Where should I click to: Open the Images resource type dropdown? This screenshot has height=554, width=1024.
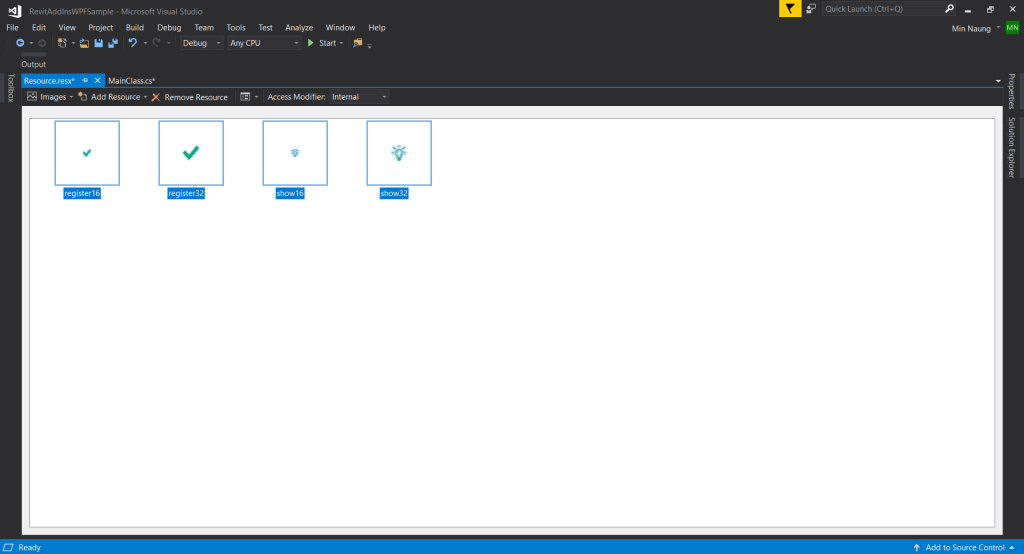[50, 97]
